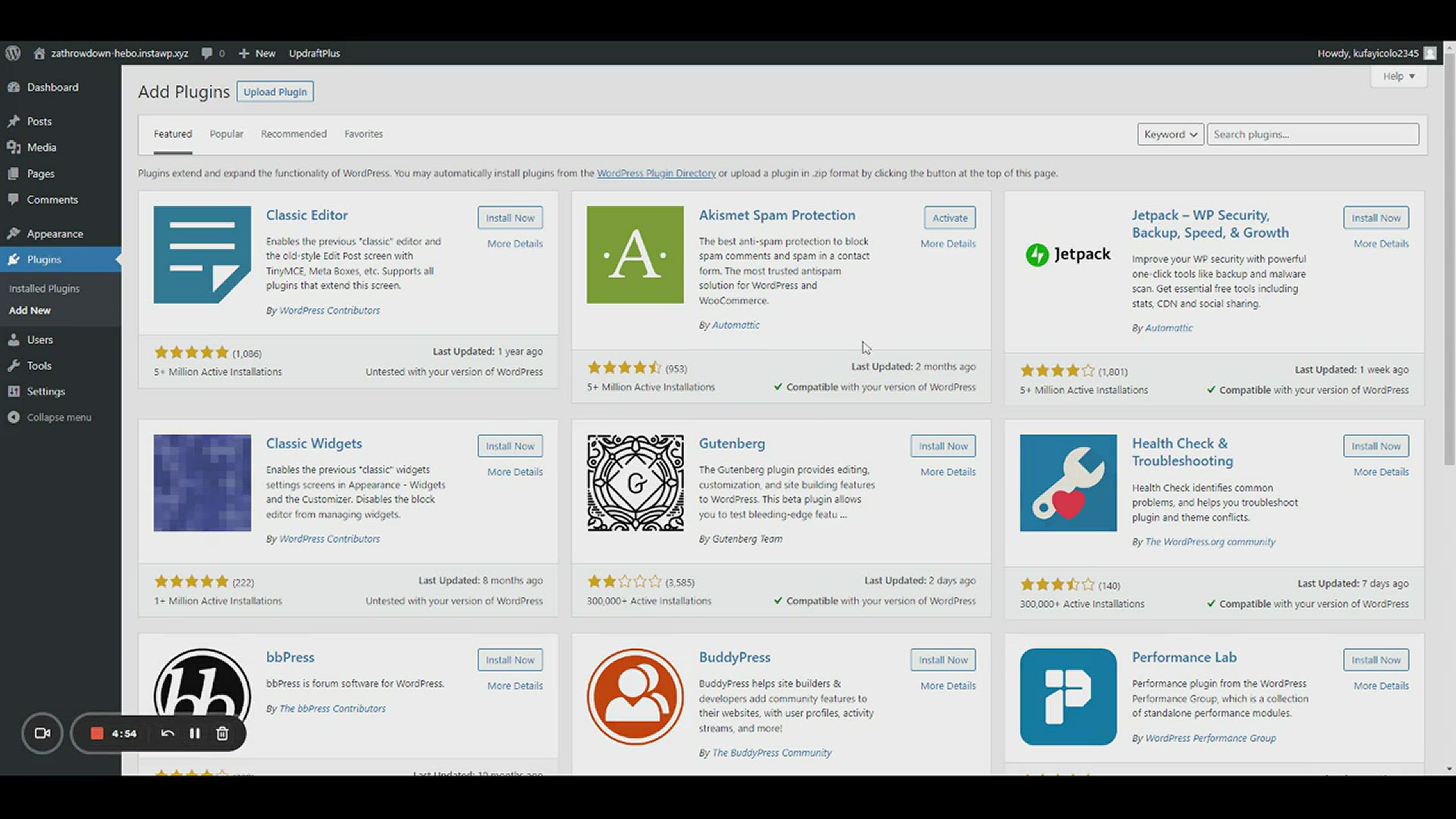Open UpdraftPlus in the admin bar
This screenshot has height=819, width=1456.
(314, 53)
